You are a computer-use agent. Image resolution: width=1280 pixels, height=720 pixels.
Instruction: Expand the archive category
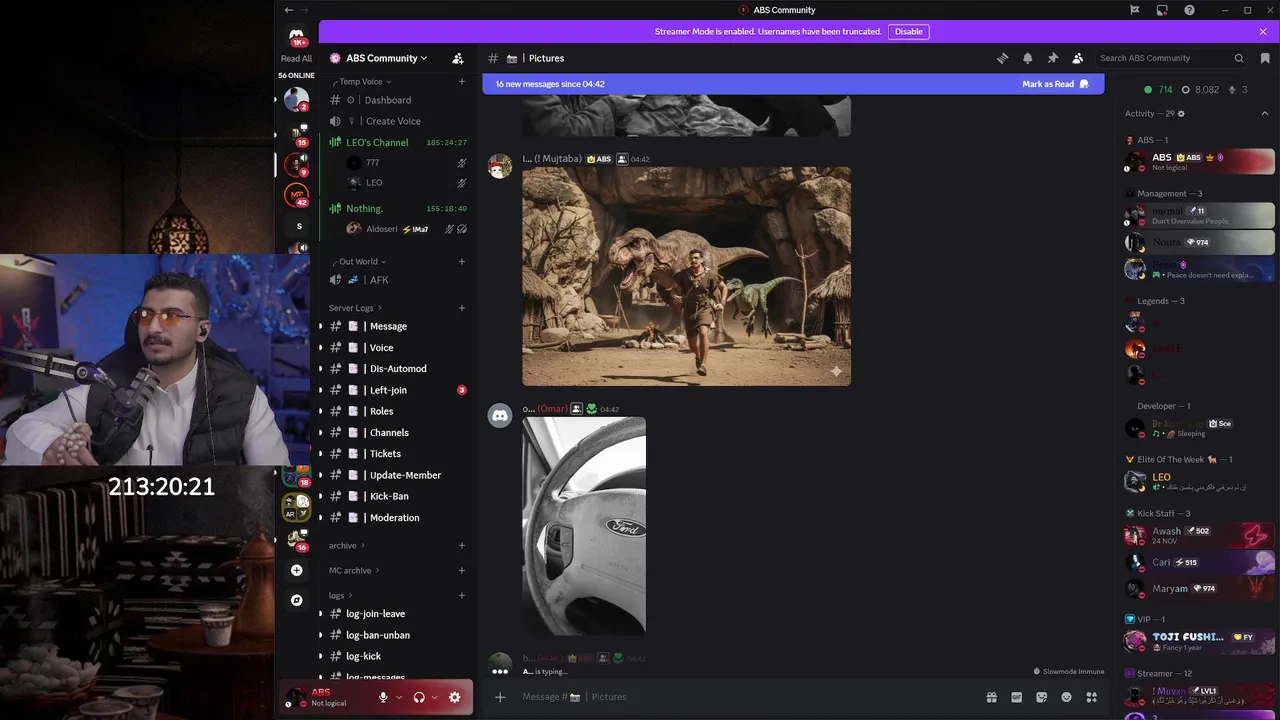pyautogui.click(x=346, y=545)
